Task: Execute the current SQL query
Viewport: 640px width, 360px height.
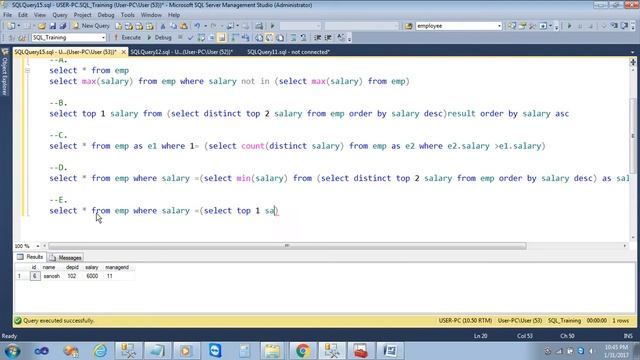Action: [127, 38]
